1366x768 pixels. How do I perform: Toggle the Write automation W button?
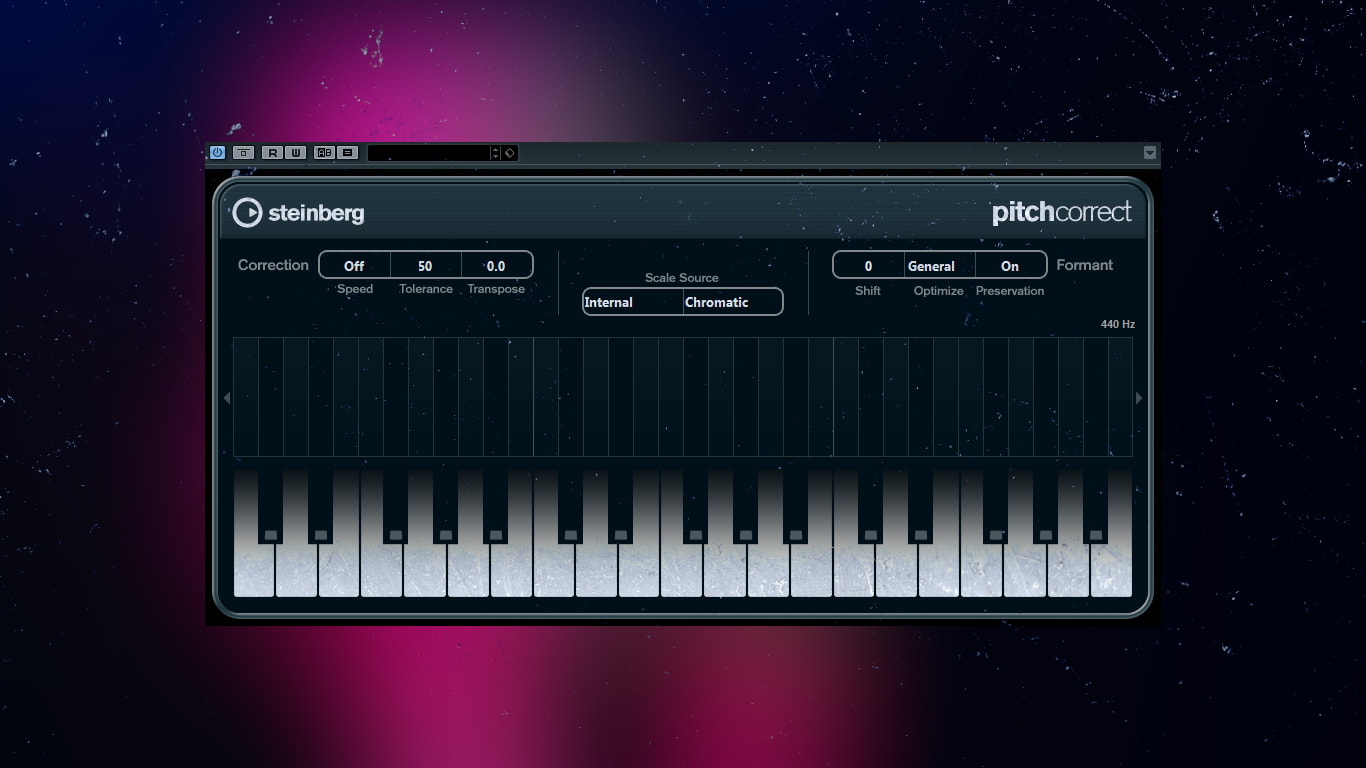point(296,153)
